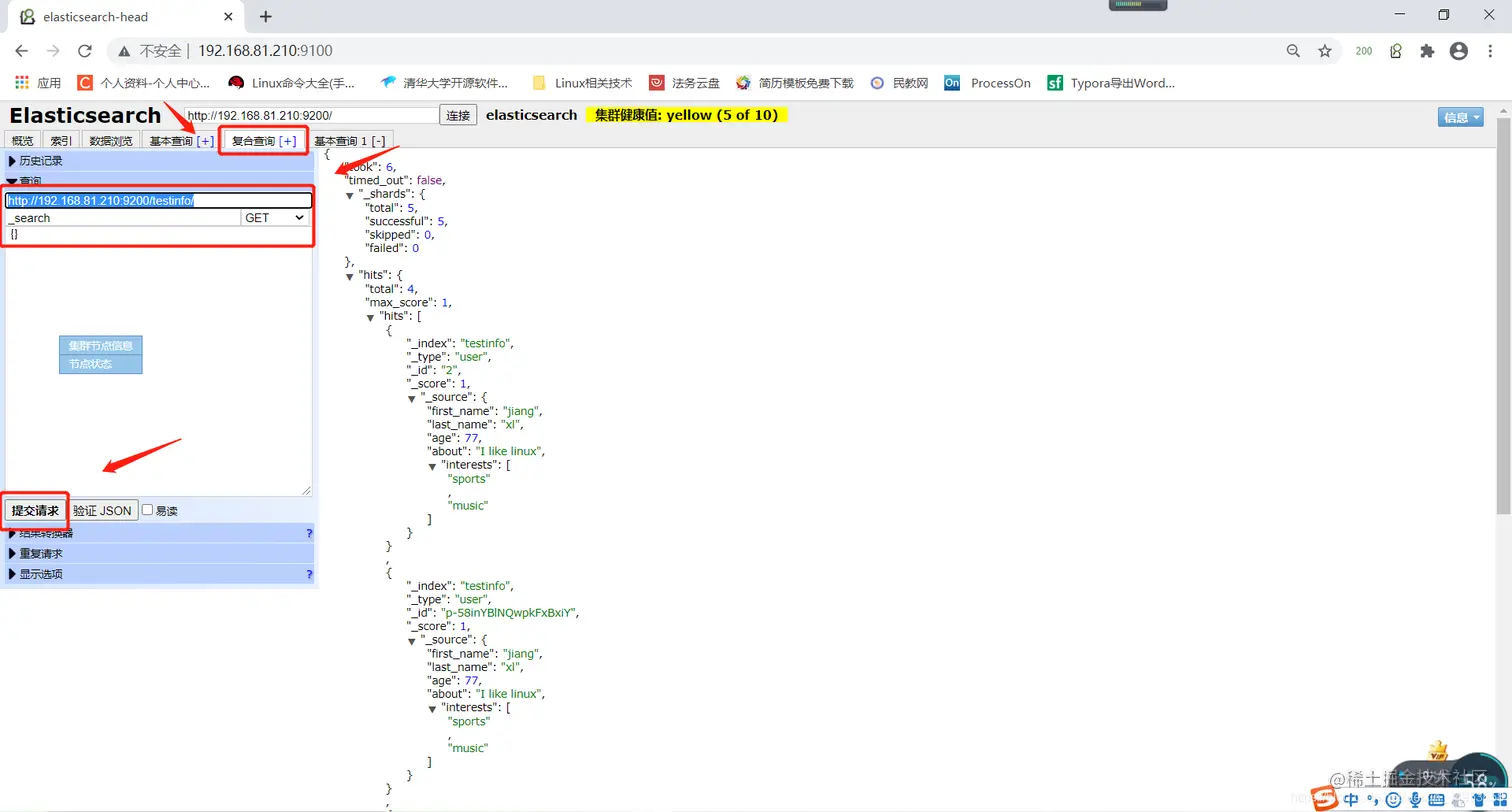
Task: Close the elasticsearch-head browser tab
Action: [x=229, y=17]
